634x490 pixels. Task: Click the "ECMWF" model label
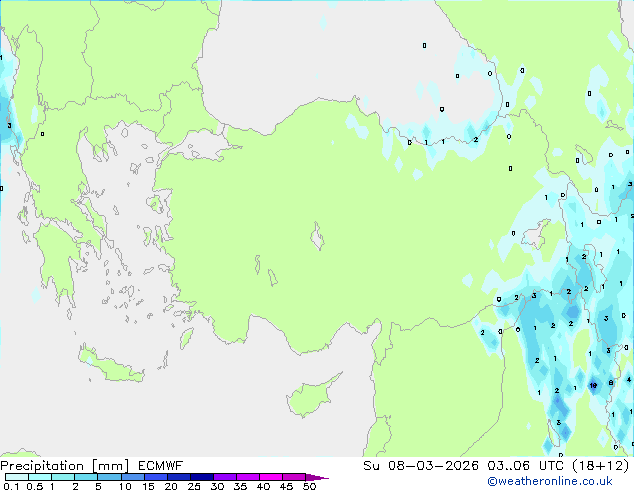[161, 466]
